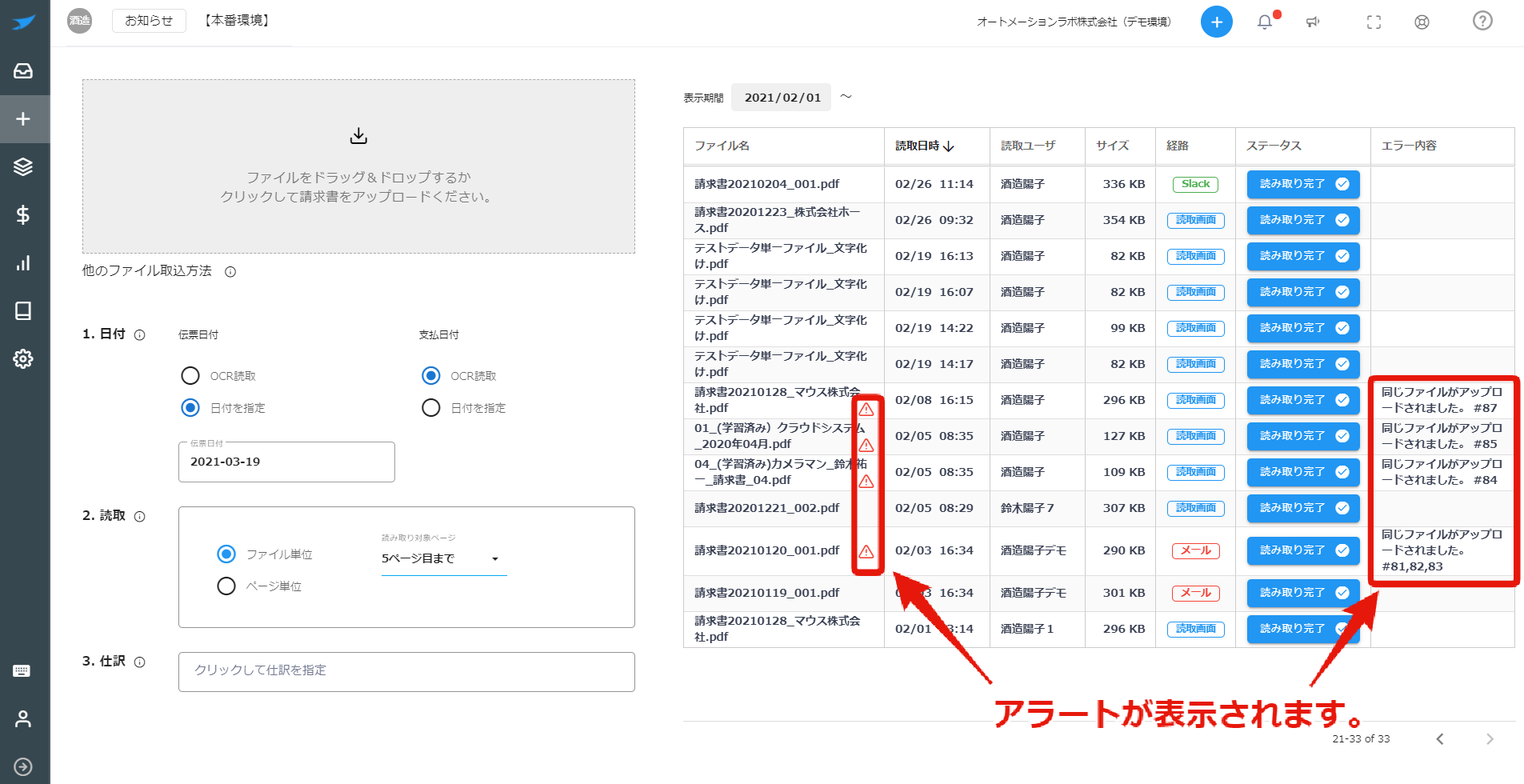Click the 経路 column header
This screenshot has height=784, width=1524.
tap(1177, 146)
